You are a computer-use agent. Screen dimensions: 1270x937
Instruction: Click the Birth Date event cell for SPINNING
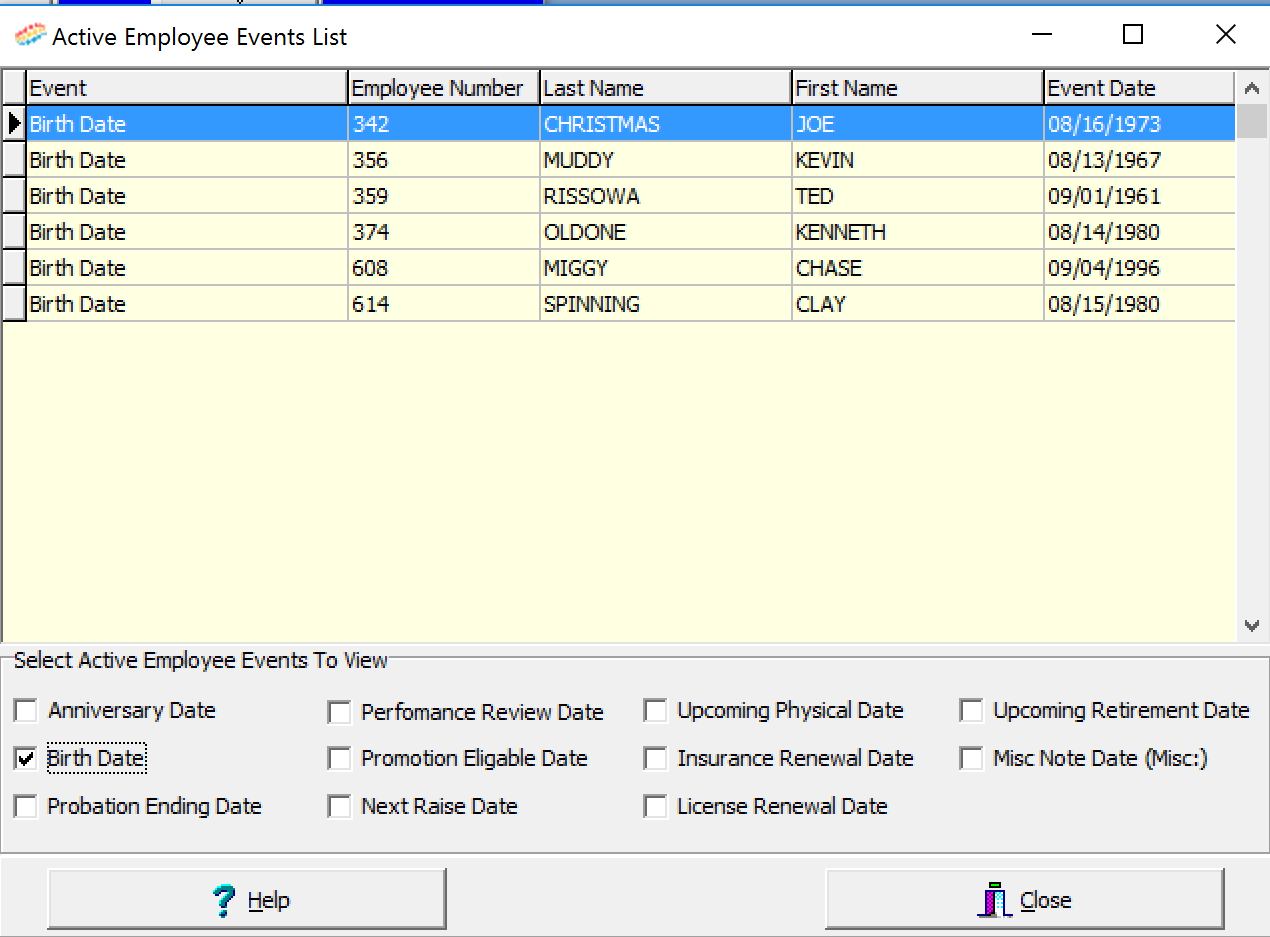coord(187,304)
